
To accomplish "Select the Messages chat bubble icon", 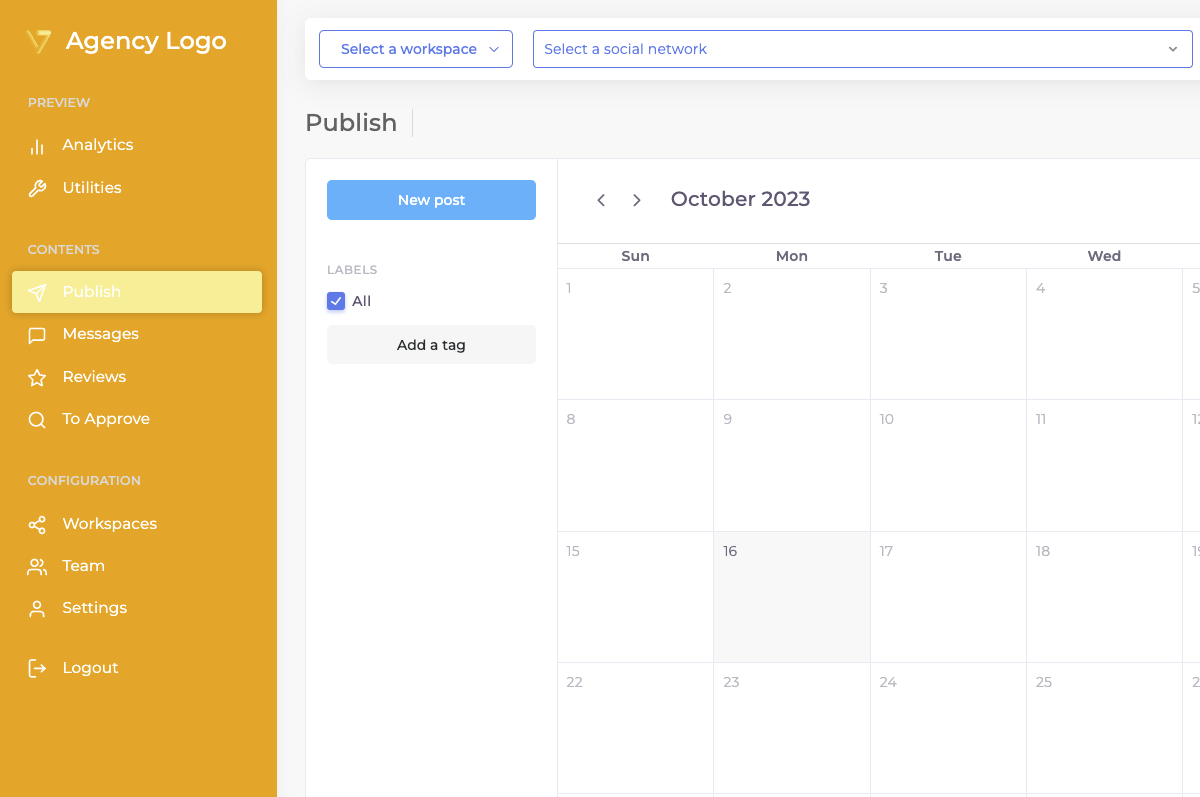I will coord(37,335).
